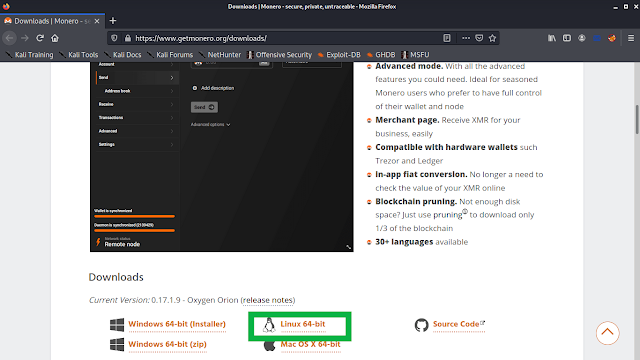640x360 pixels.
Task: Open GHDB bookmark
Action: [381, 55]
